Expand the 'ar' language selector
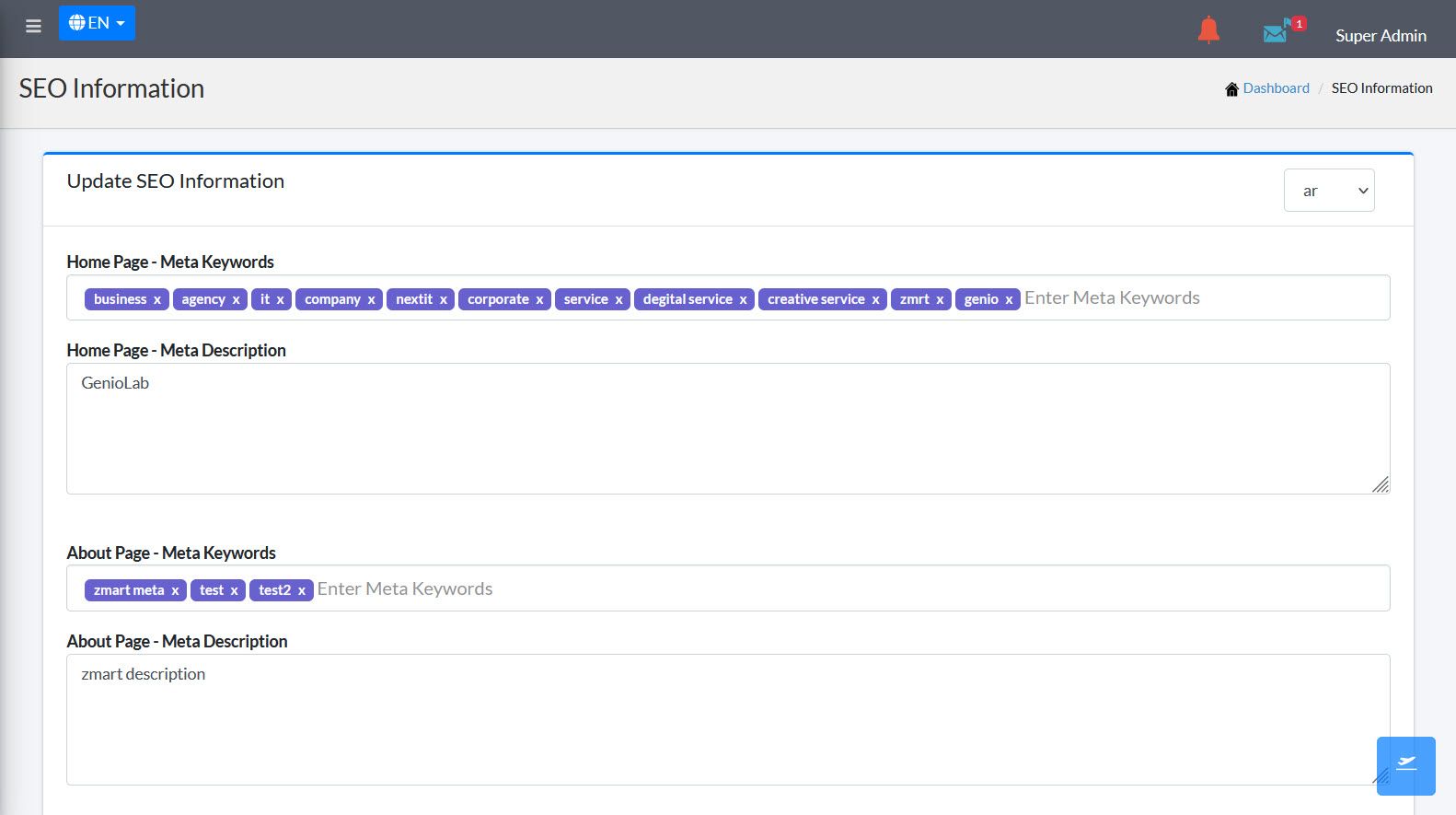 [1328, 191]
